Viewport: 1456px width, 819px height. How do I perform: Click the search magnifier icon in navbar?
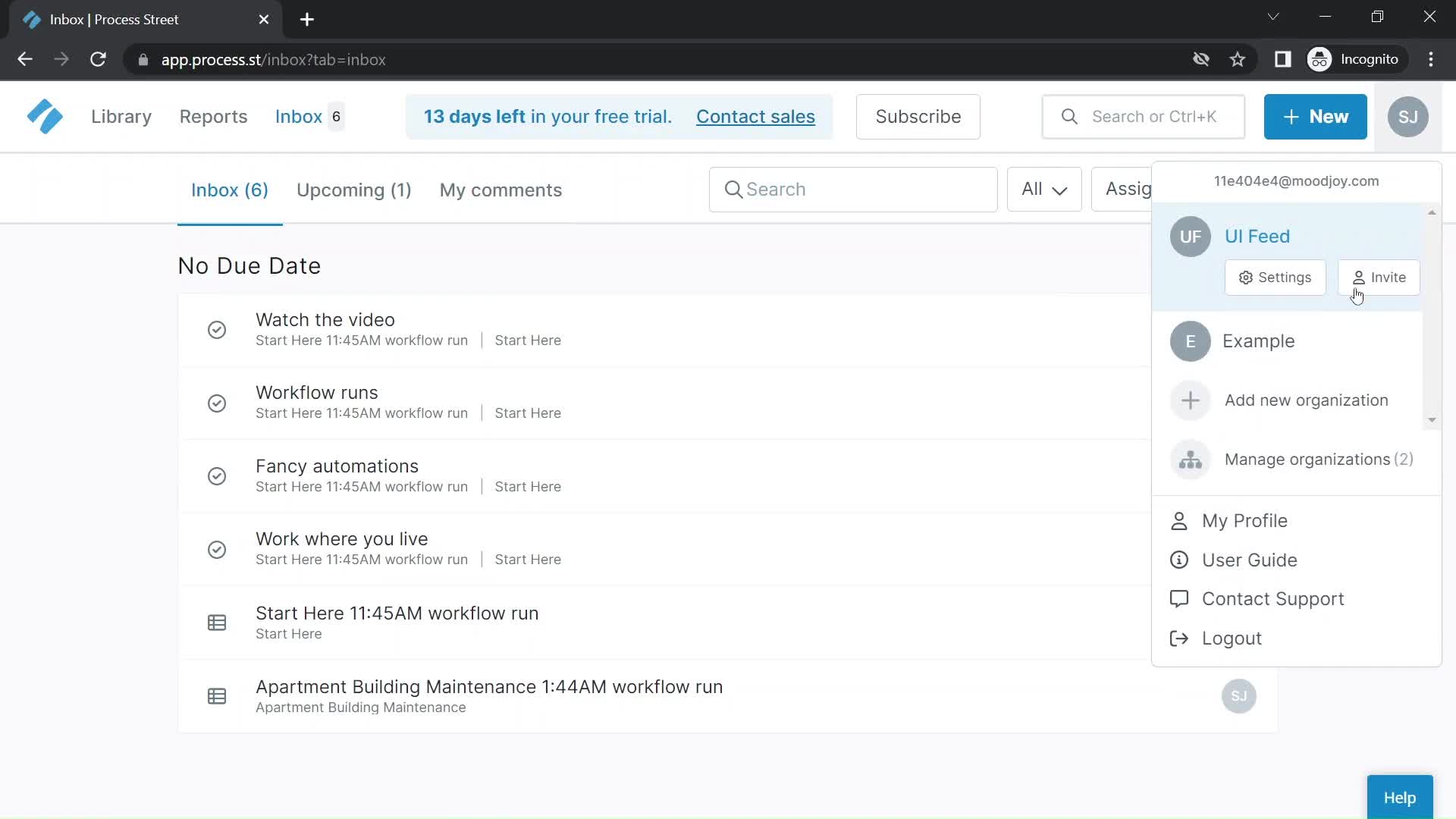click(x=1071, y=116)
